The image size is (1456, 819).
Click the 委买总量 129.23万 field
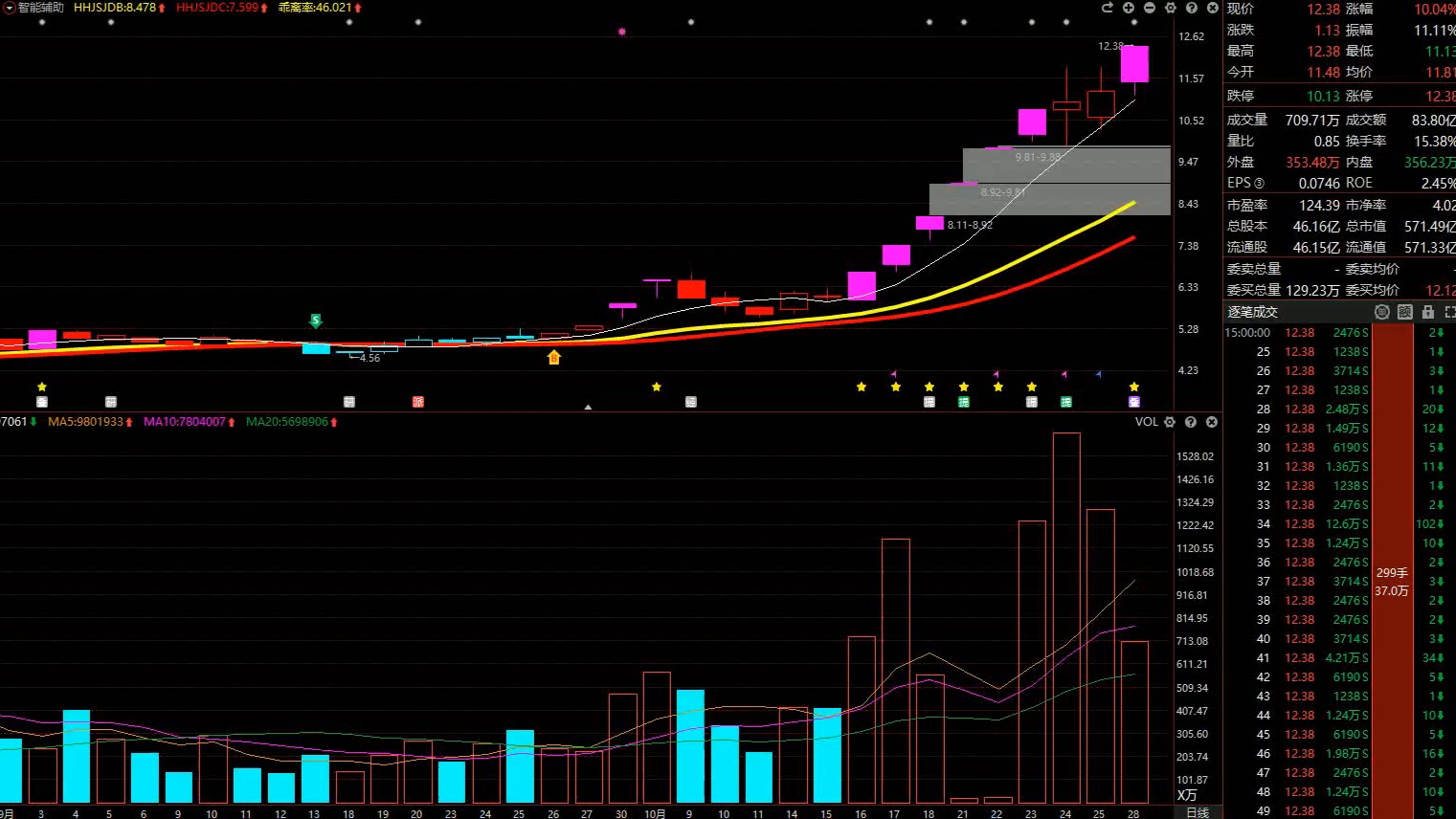pyautogui.click(x=1284, y=290)
